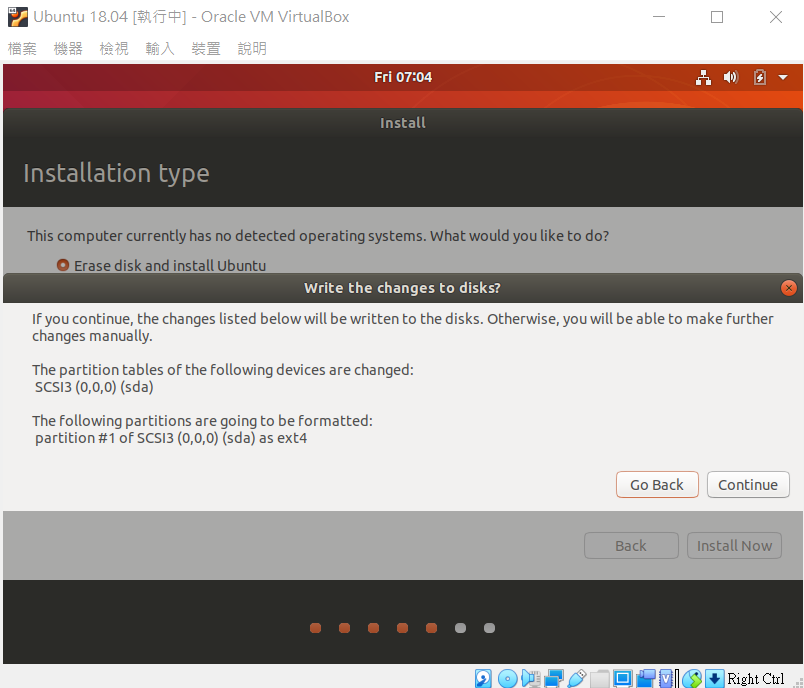
Task: Open the 輸入 menu
Action: click(x=160, y=49)
